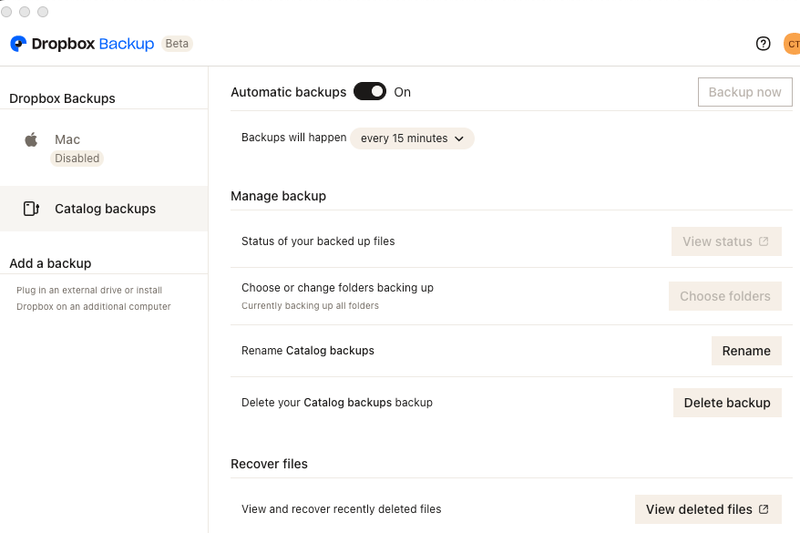Click the external drive icon beside Catalog backups
The height and width of the screenshot is (533, 800).
[31, 209]
